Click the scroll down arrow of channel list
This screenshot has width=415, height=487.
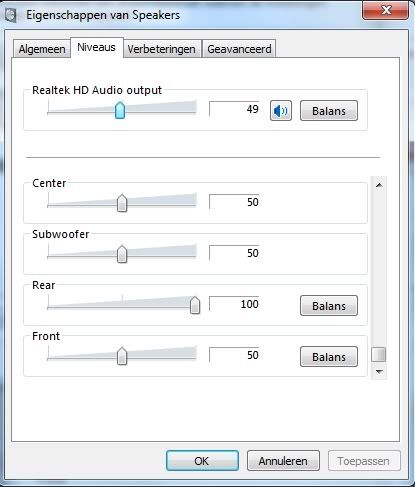pyautogui.click(x=379, y=371)
